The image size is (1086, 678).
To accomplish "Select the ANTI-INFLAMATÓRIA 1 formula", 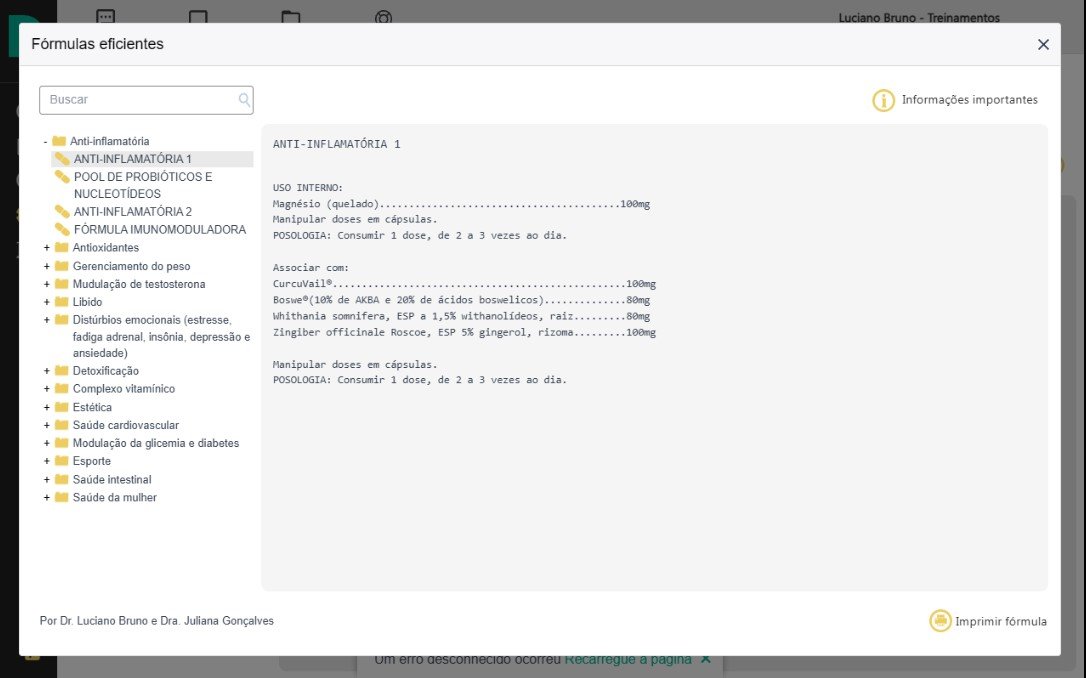I will [132, 159].
